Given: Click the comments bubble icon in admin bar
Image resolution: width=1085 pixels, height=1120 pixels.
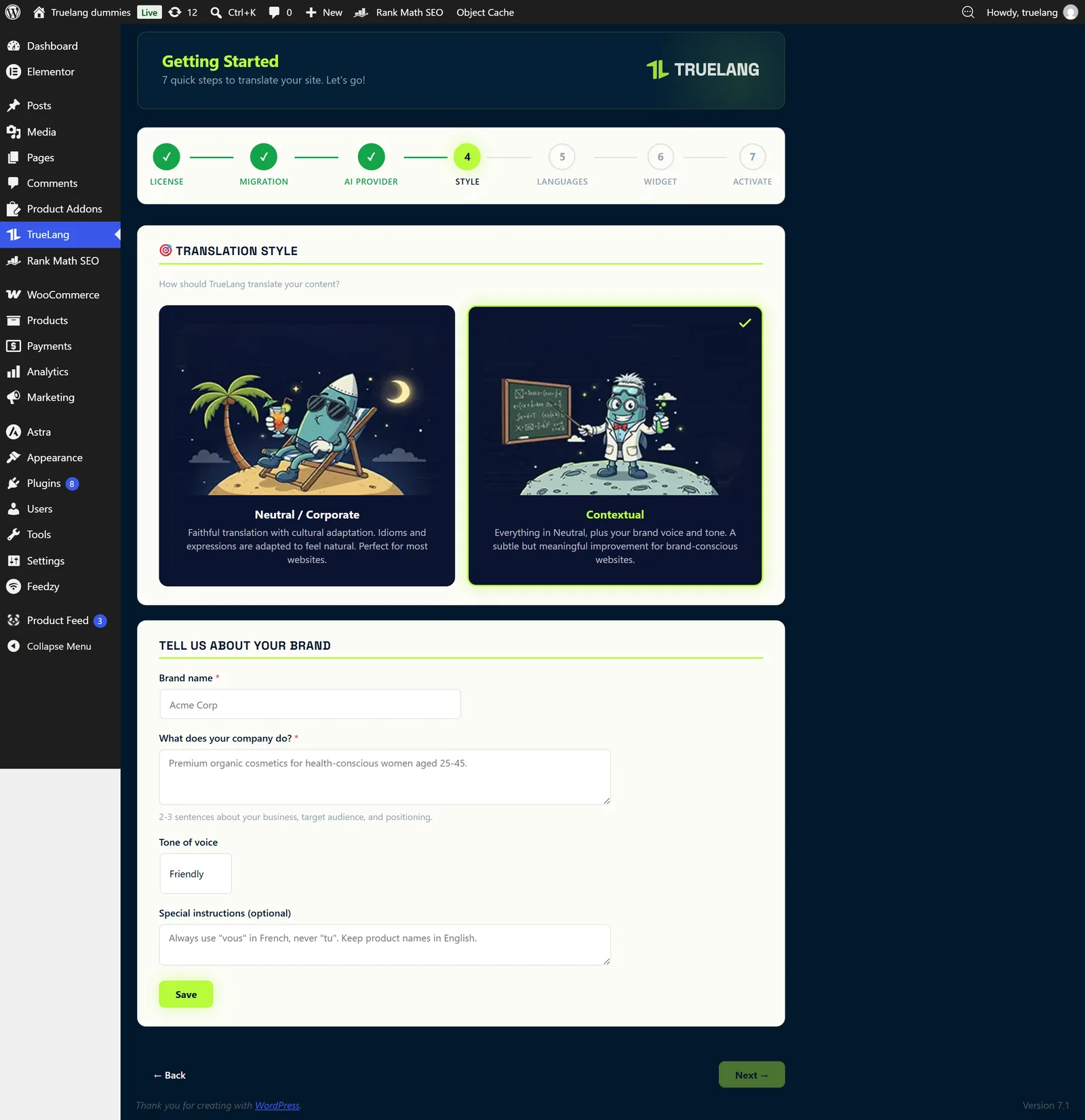Looking at the screenshot, I should (x=274, y=12).
